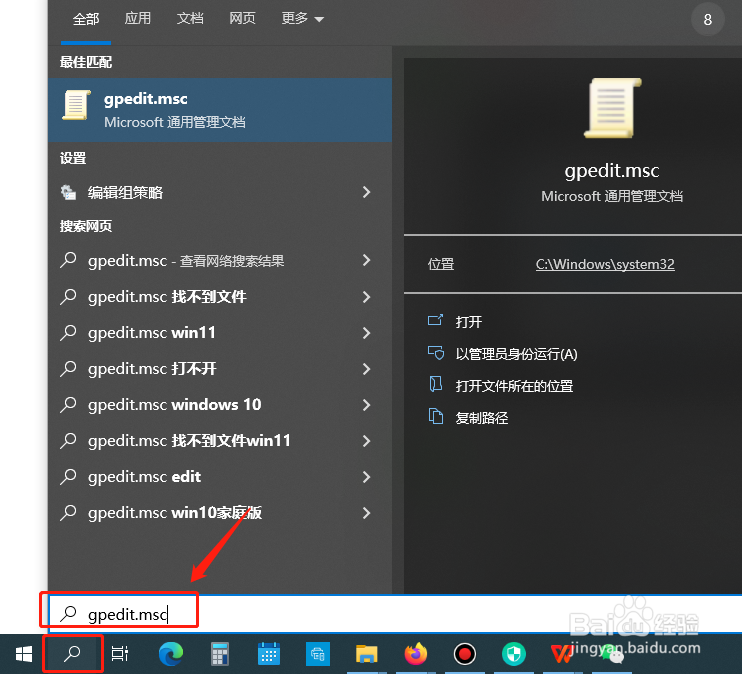The image size is (742, 674).
Task: Open the 编辑组策略 setting result
Action: coord(220,192)
